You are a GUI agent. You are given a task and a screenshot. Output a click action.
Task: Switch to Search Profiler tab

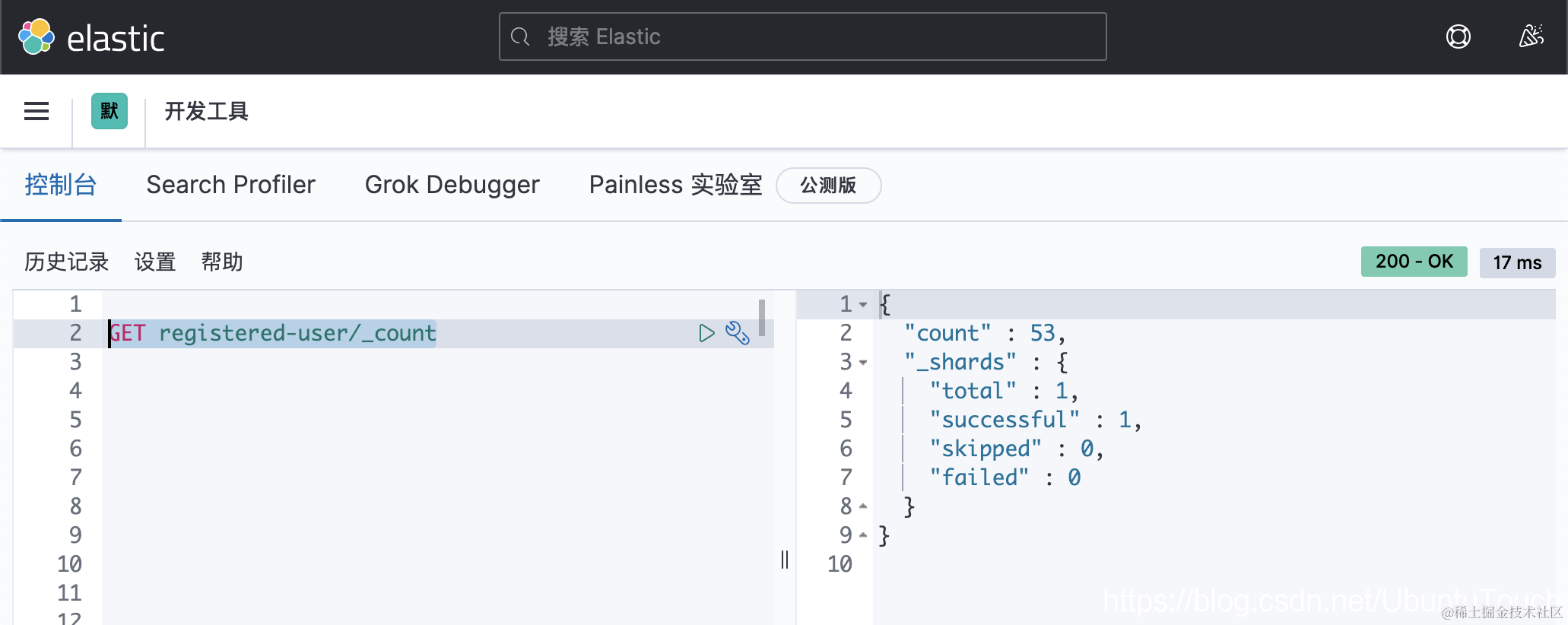click(230, 185)
